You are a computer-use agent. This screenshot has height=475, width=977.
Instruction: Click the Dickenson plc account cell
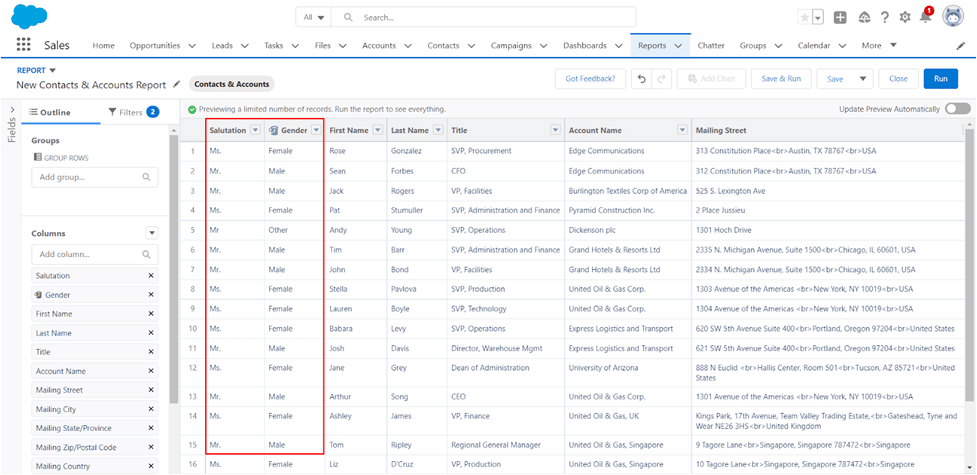[x=627, y=230]
